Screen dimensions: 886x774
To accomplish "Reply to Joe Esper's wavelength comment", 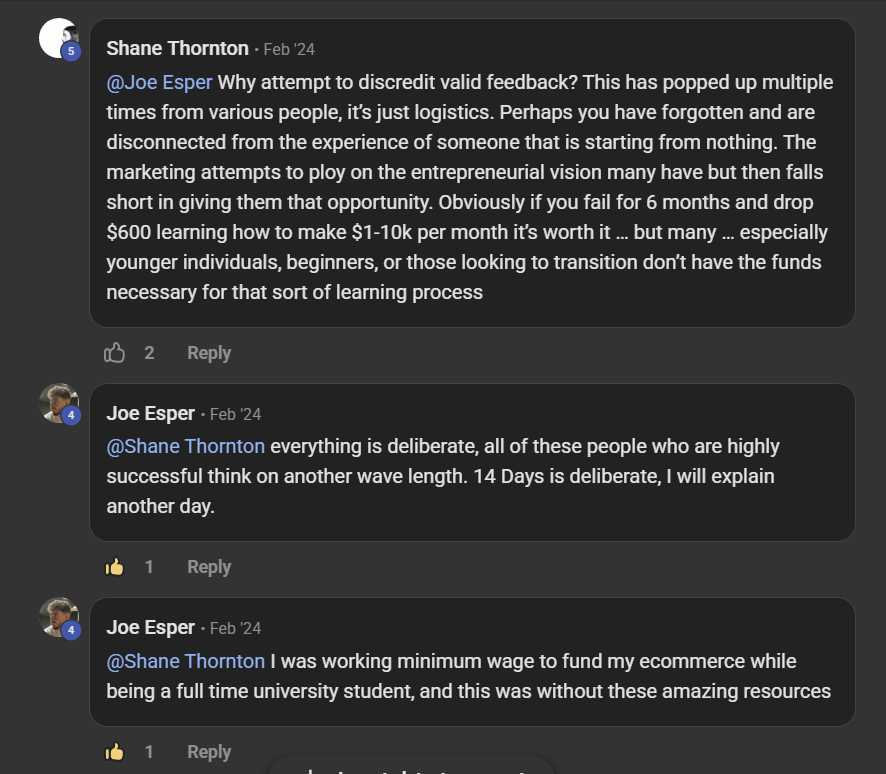I will tap(208, 566).
